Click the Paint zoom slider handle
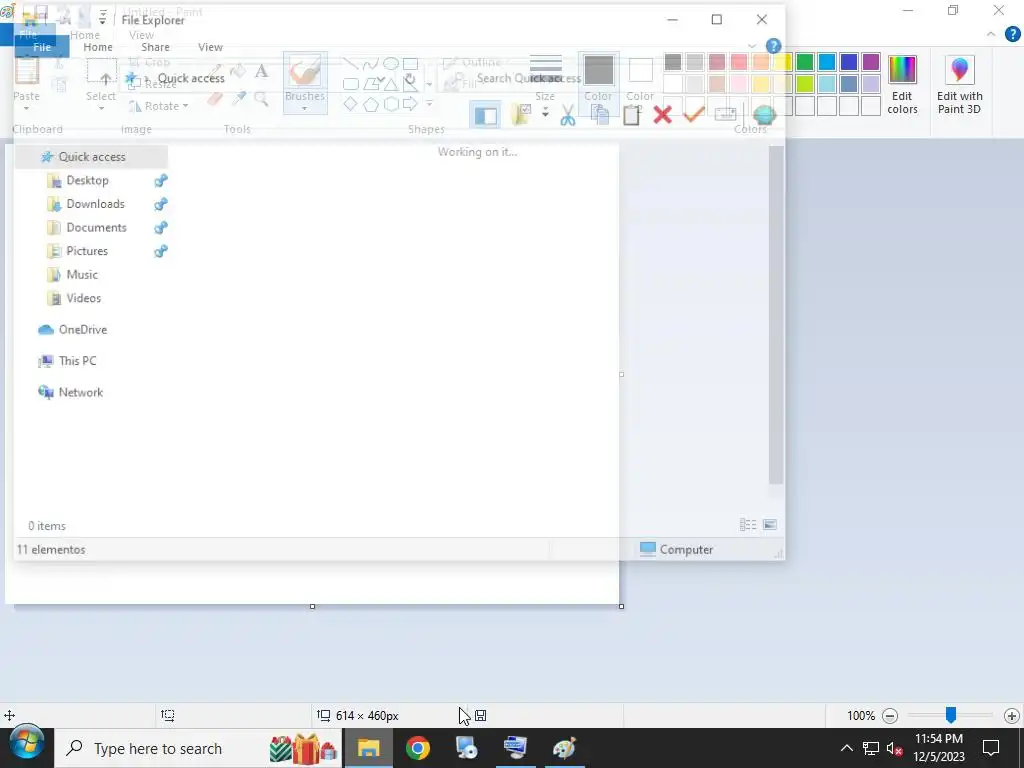The image size is (1024, 768). click(x=951, y=715)
